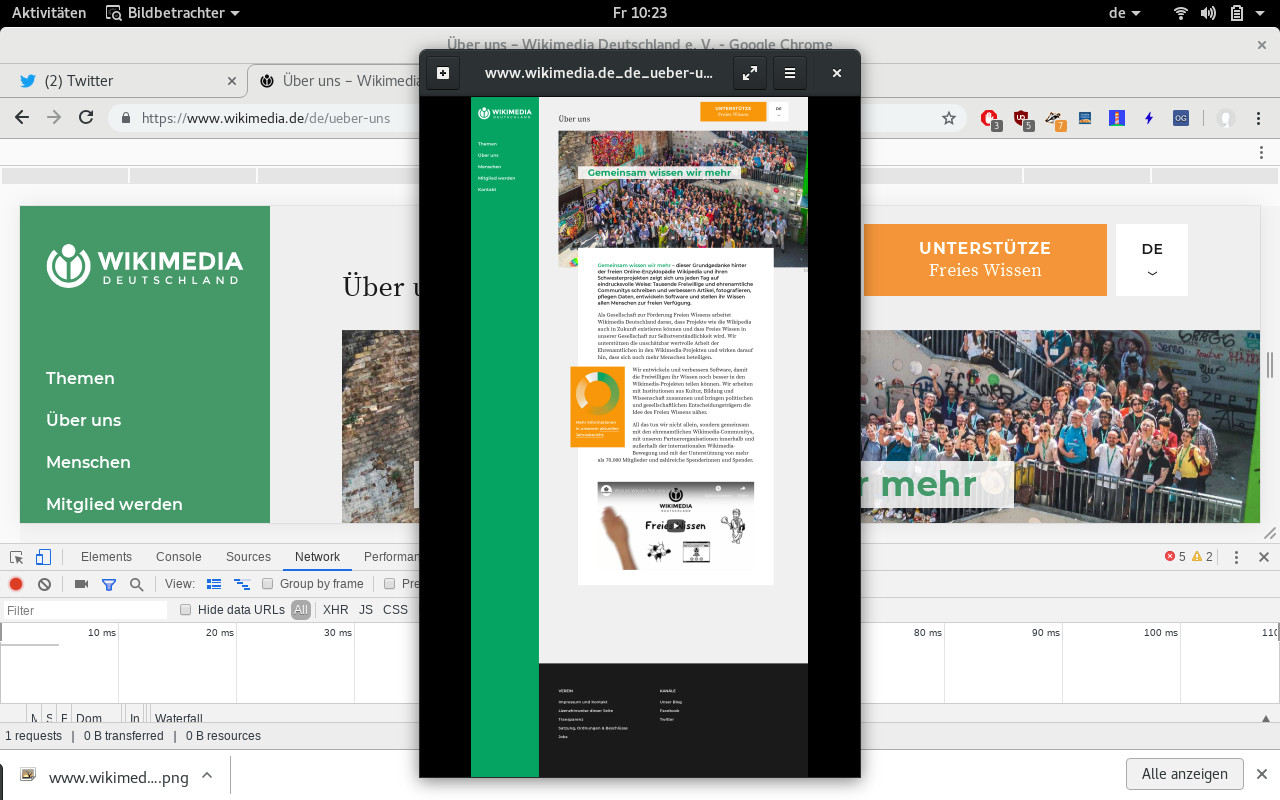Switch to the Console tab
Image resolution: width=1280 pixels, height=800 pixels.
(x=179, y=557)
